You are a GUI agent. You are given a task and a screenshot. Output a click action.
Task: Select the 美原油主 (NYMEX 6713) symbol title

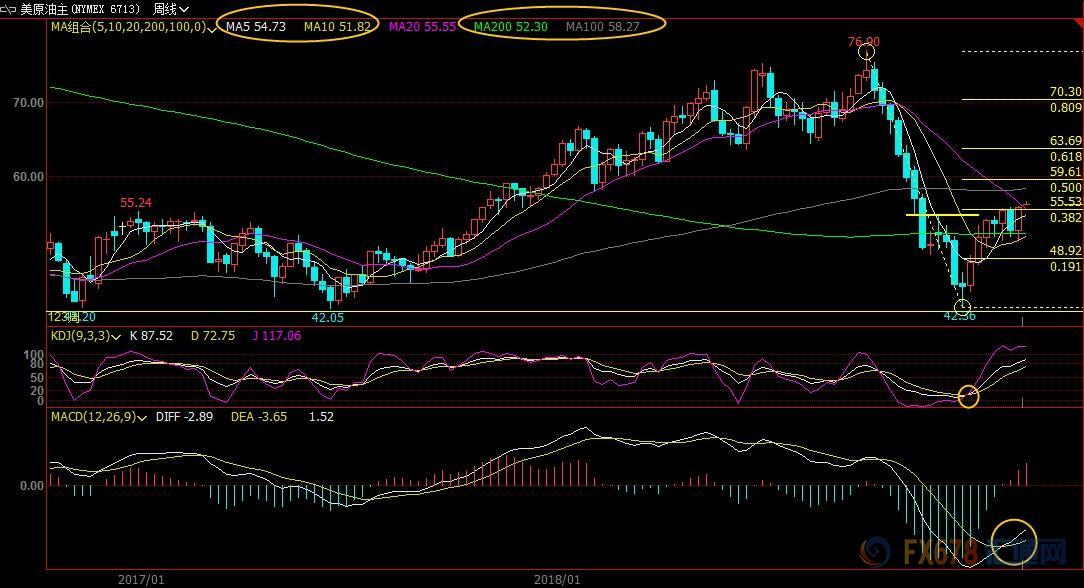[x=80, y=9]
